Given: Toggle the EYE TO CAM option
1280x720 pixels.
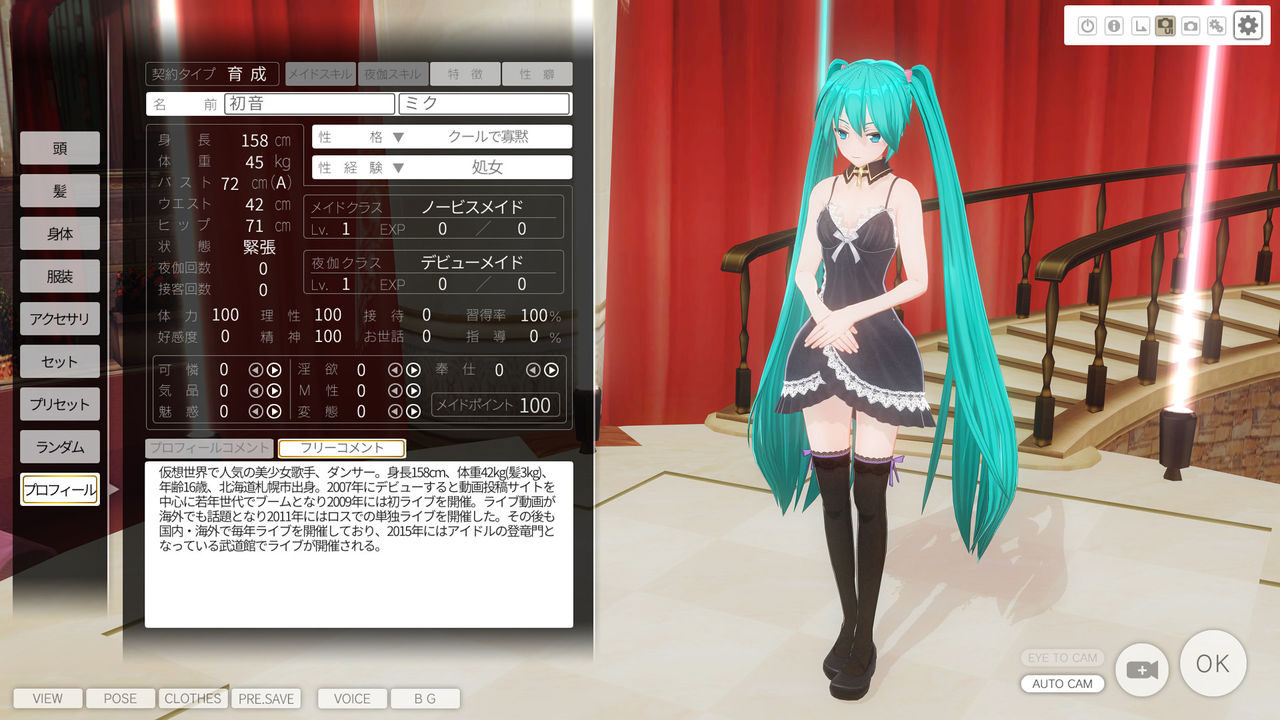Looking at the screenshot, I should click(x=1063, y=658).
